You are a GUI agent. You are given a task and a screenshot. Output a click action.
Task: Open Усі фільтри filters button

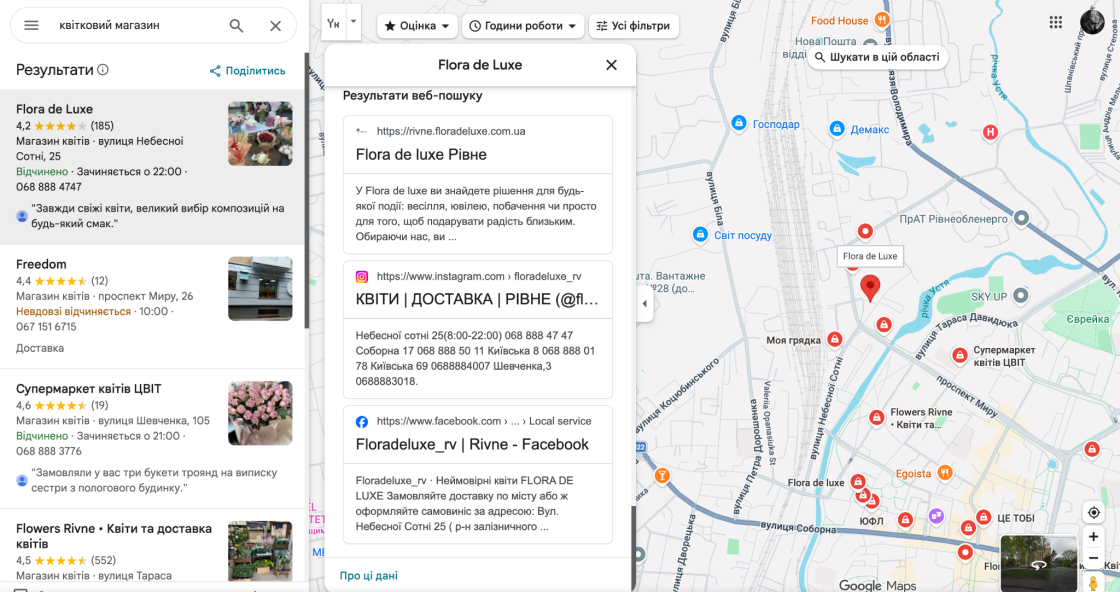(x=634, y=26)
